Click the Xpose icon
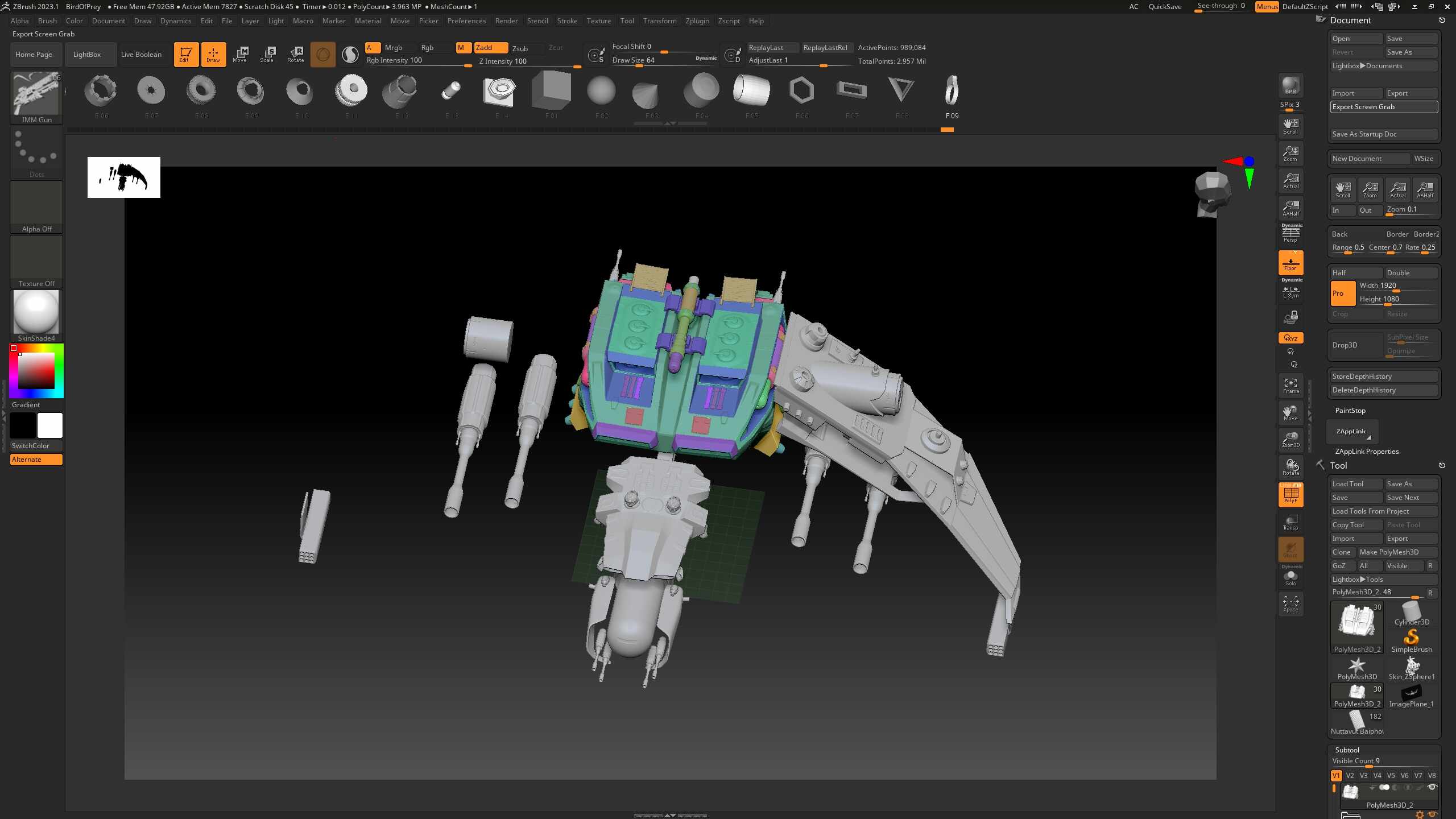 tap(1290, 603)
